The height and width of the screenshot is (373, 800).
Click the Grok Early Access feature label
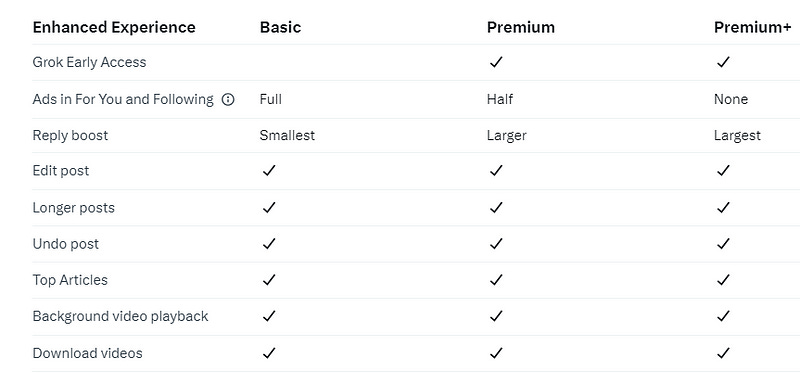[x=89, y=62]
